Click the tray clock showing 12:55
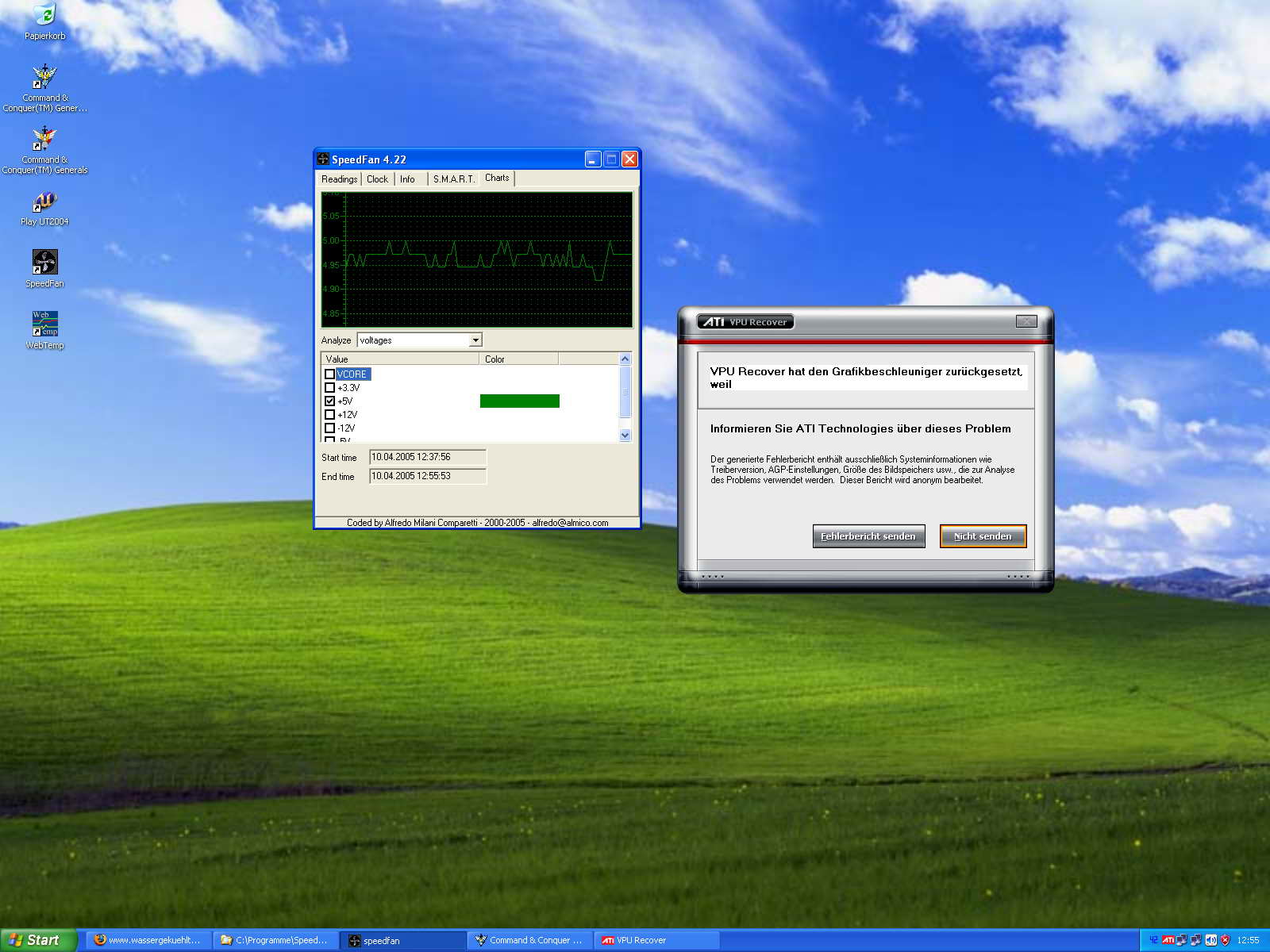1270x952 pixels. (1248, 940)
